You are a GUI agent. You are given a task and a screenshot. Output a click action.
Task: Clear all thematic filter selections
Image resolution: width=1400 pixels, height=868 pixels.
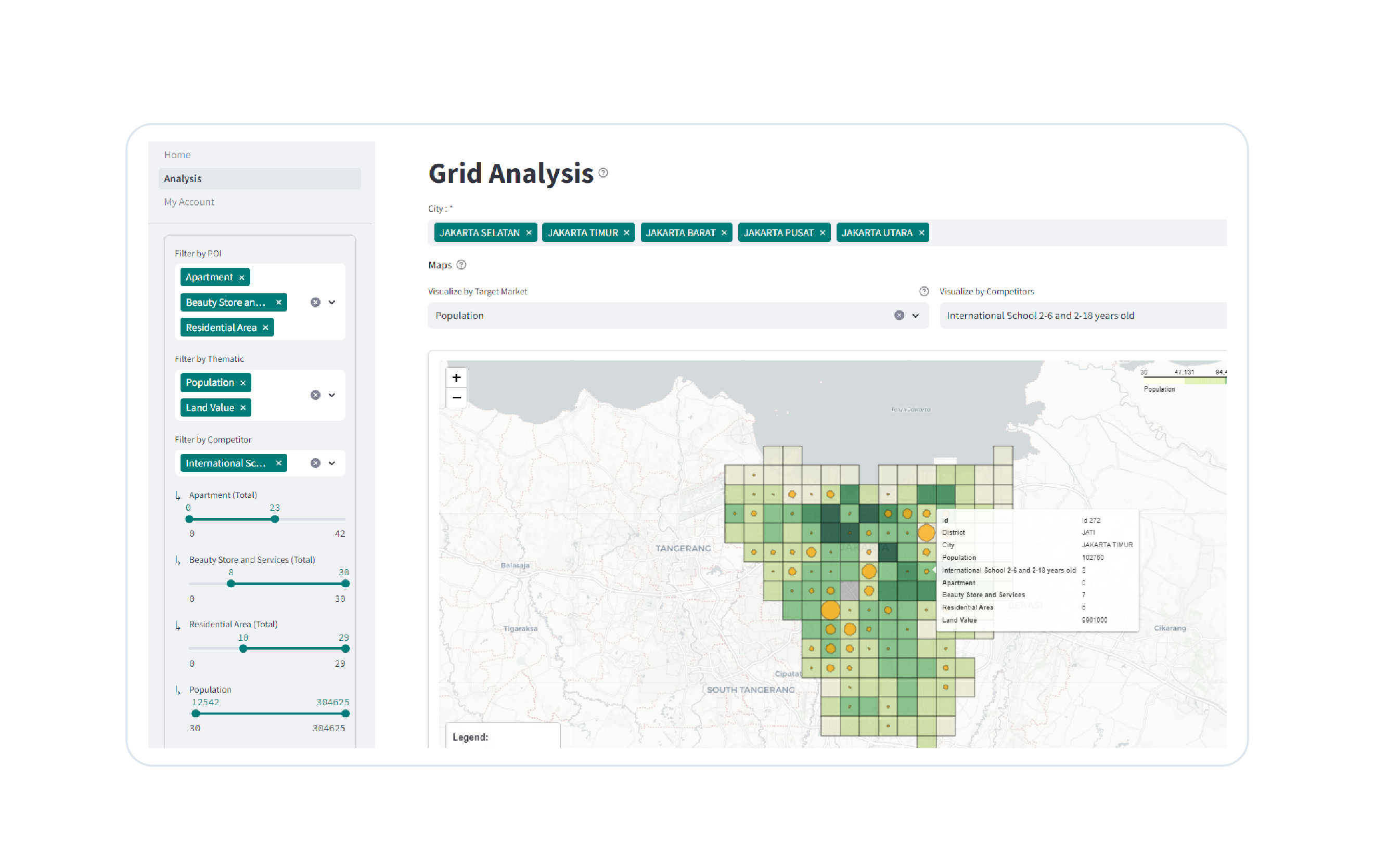315,395
